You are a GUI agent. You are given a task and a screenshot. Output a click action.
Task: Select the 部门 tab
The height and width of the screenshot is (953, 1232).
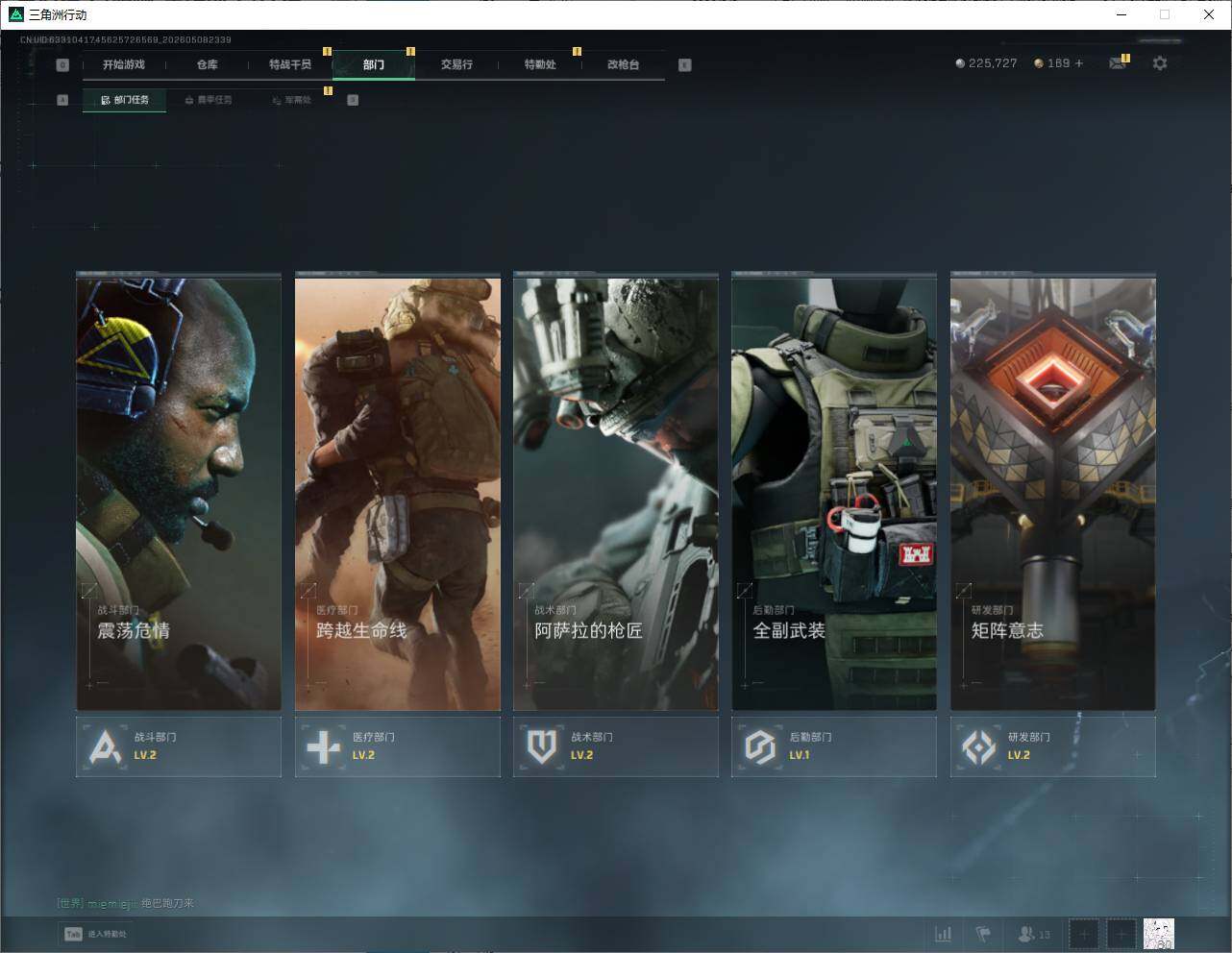point(374,64)
